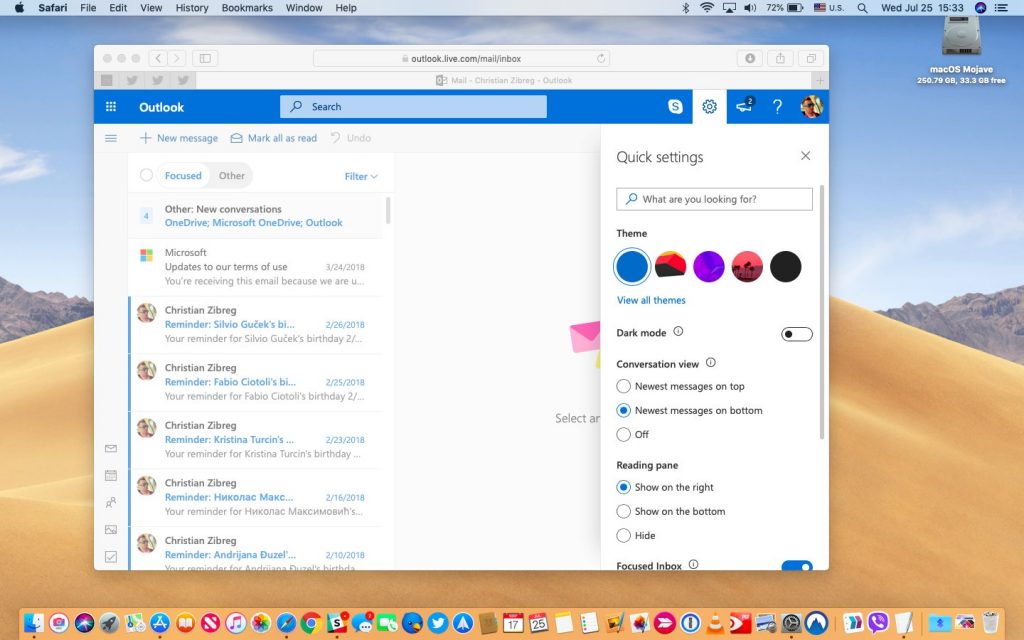Open the History menu in Safari
This screenshot has width=1024, height=640.
[191, 8]
